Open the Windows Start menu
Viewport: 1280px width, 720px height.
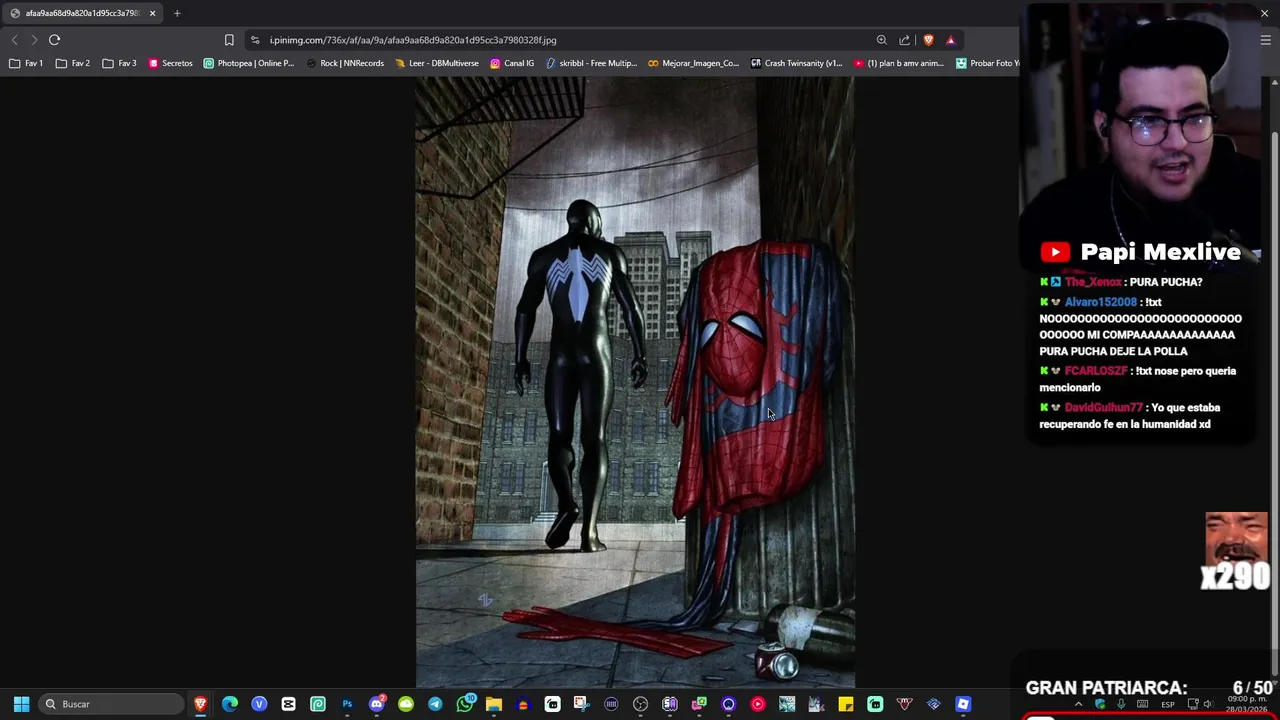pyautogui.click(x=21, y=704)
